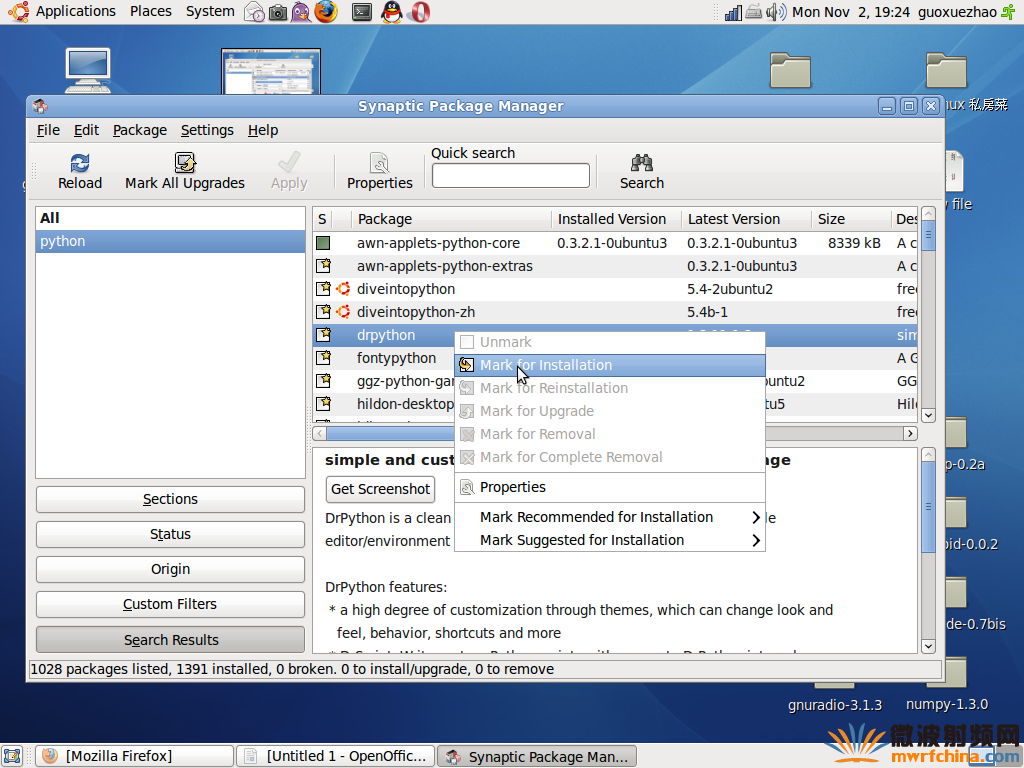The image size is (1024, 768).
Task: Open the mail clock icon in top panel
Action: pos(254,12)
